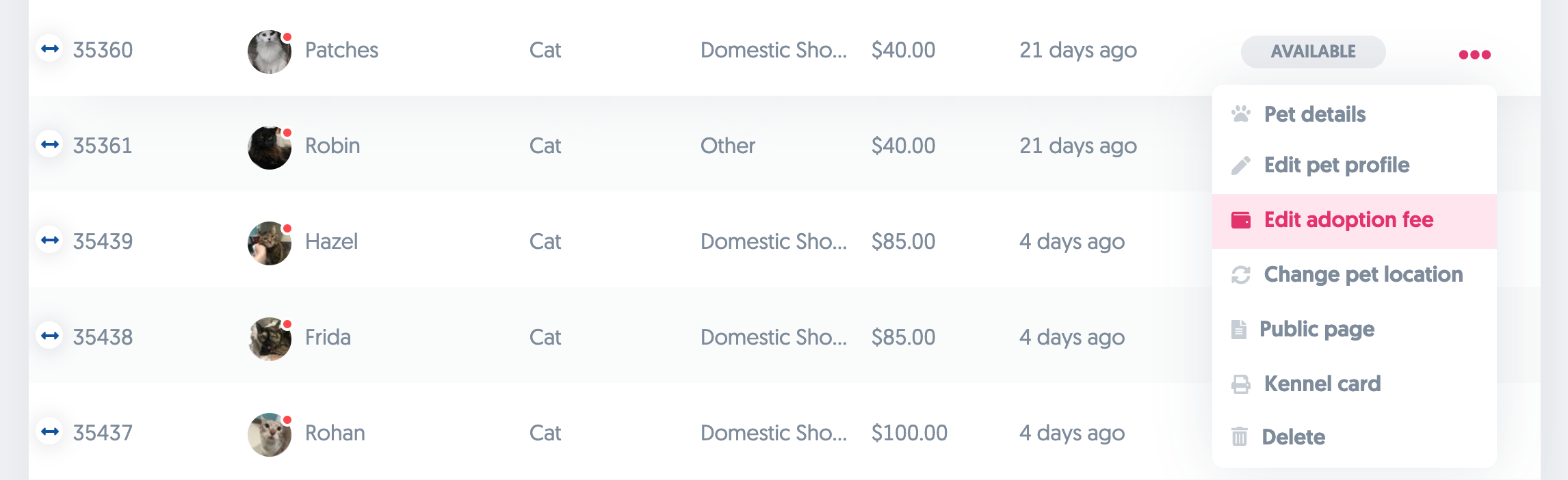Screen dimensions: 1568x480
Task: Click Robin's avatar photo
Action: pos(269,147)
